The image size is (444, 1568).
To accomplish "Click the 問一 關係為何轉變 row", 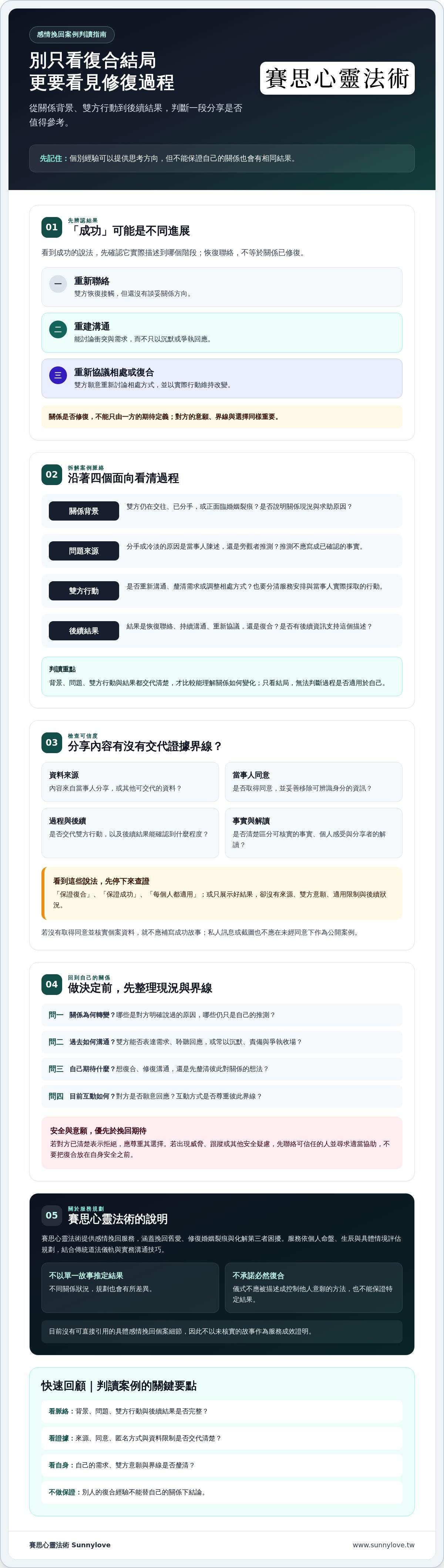I will 222,1015.
